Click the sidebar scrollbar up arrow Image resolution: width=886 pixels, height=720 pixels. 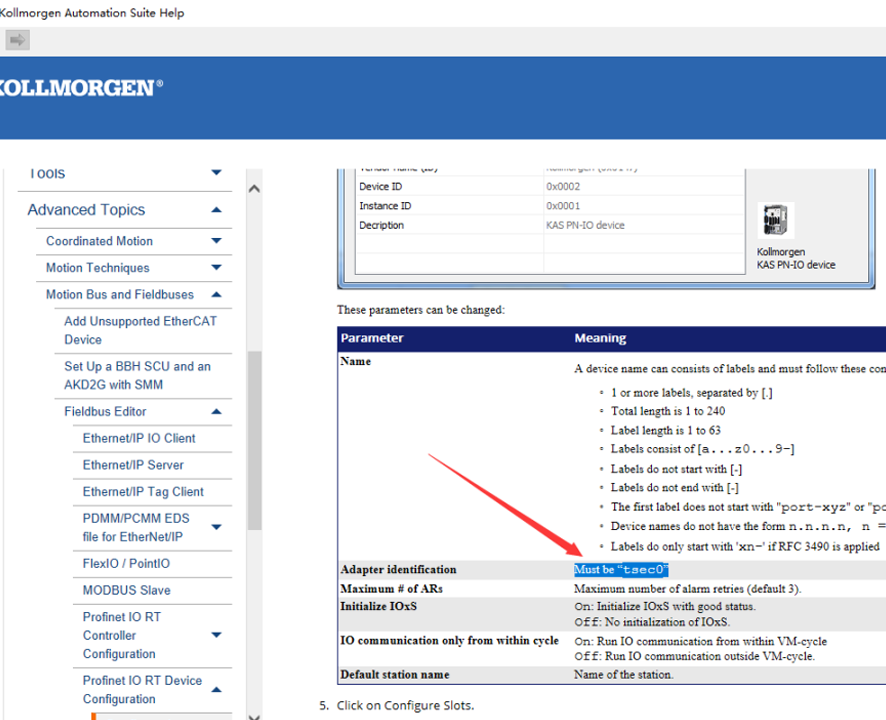point(254,188)
